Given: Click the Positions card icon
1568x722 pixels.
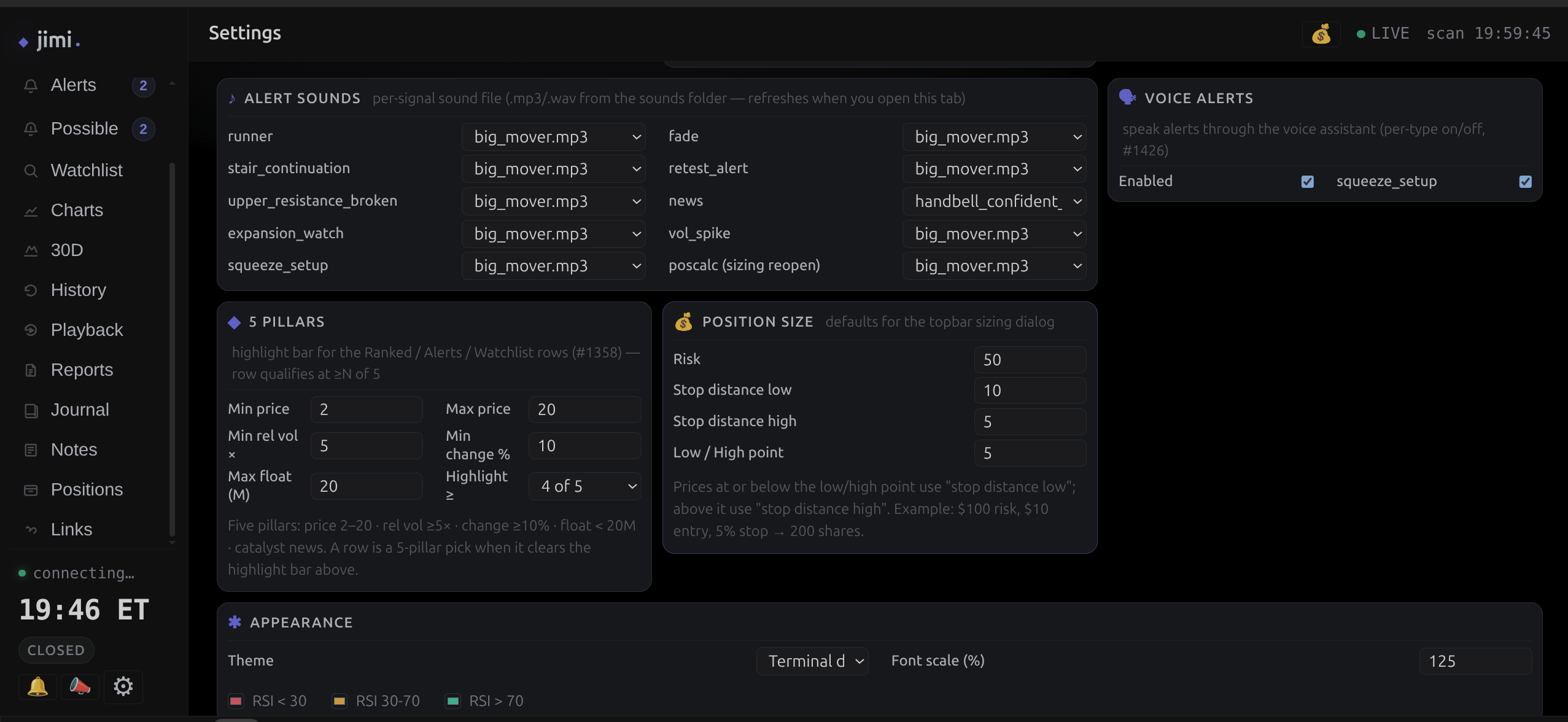Looking at the screenshot, I should [31, 490].
